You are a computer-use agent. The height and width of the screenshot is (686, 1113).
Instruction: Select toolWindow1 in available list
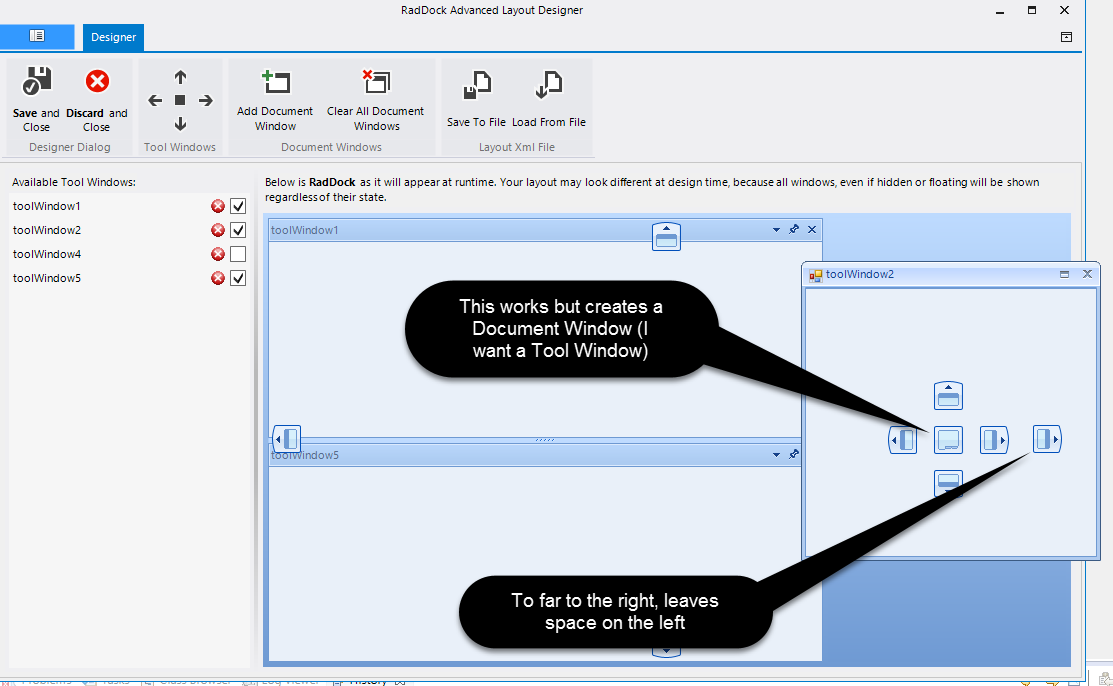click(x=47, y=206)
